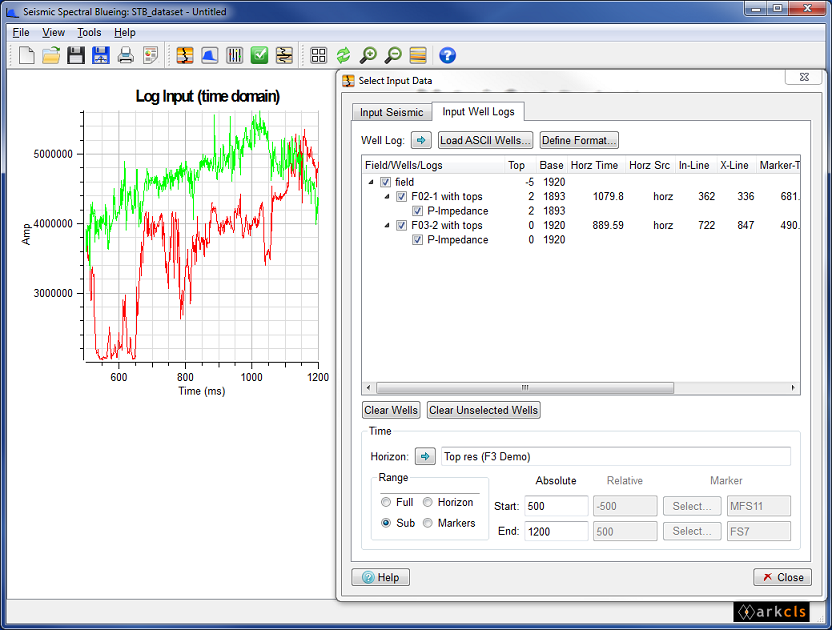Select the Horizon range radio button
The height and width of the screenshot is (630, 832).
(x=428, y=502)
